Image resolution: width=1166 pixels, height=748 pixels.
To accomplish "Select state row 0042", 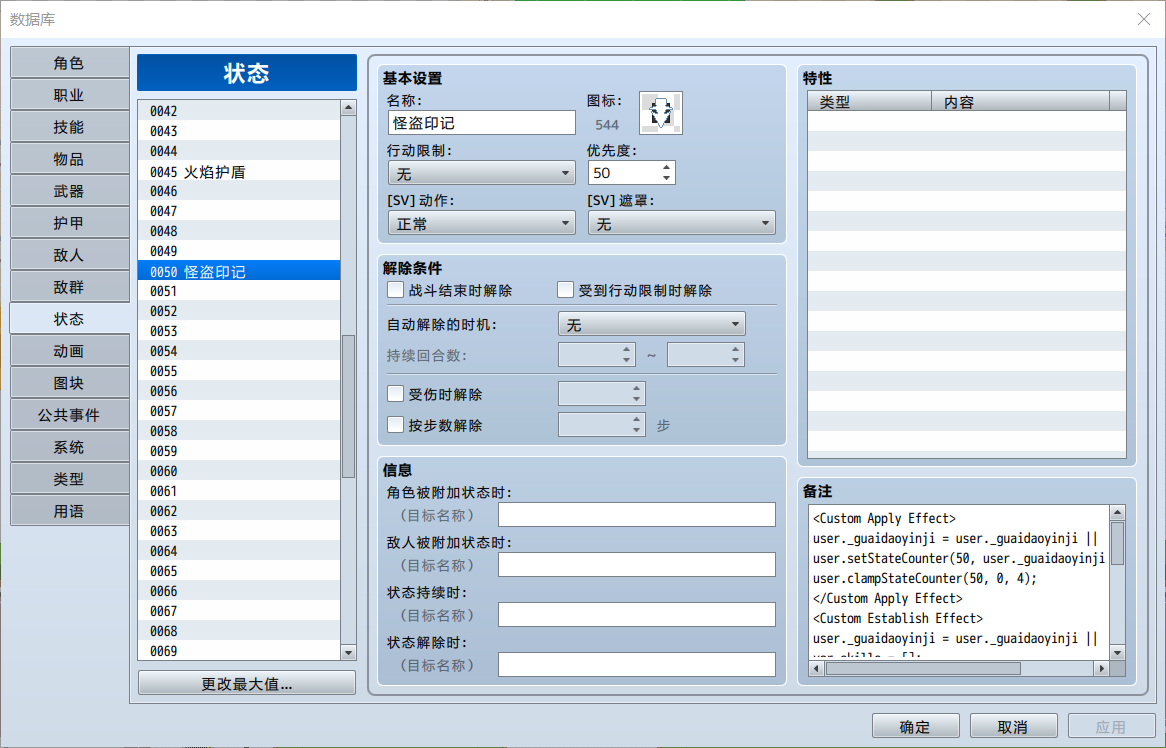I will click(239, 111).
